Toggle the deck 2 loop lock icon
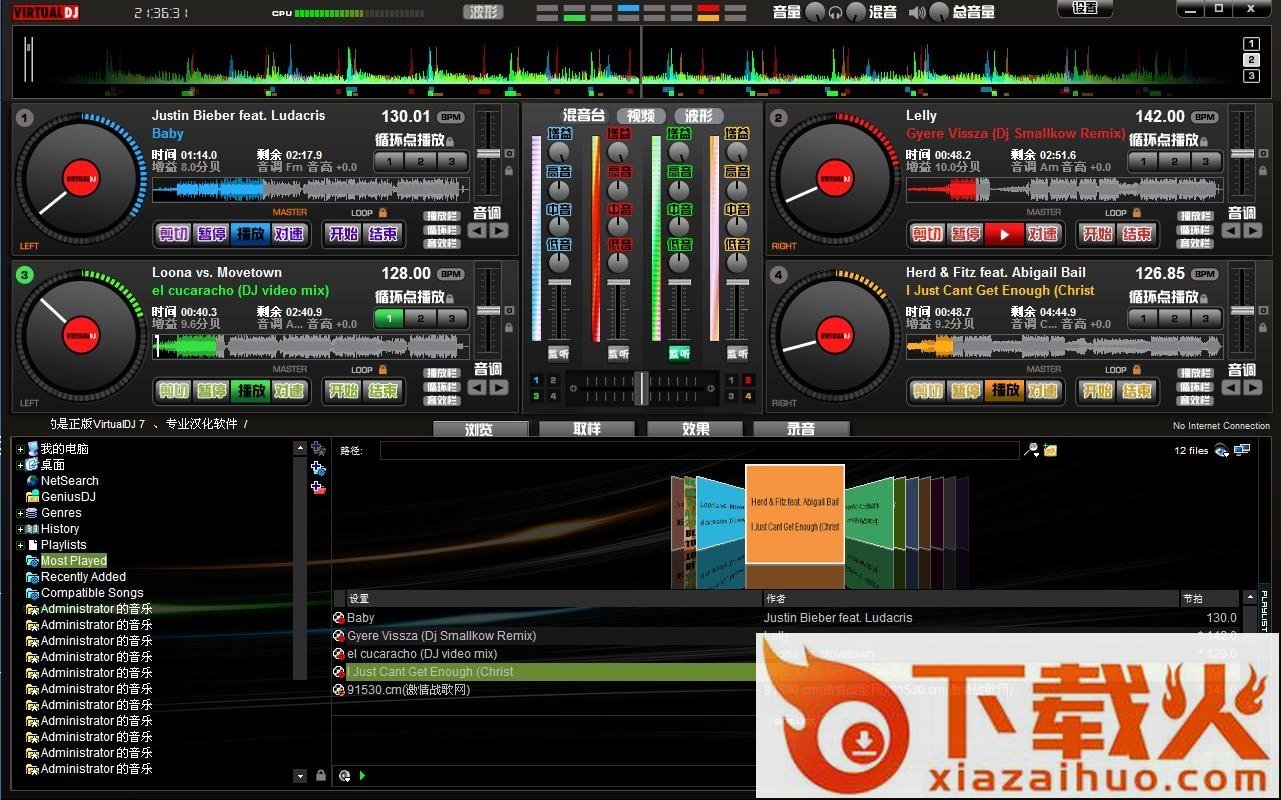The height and width of the screenshot is (800, 1281). [1136, 213]
